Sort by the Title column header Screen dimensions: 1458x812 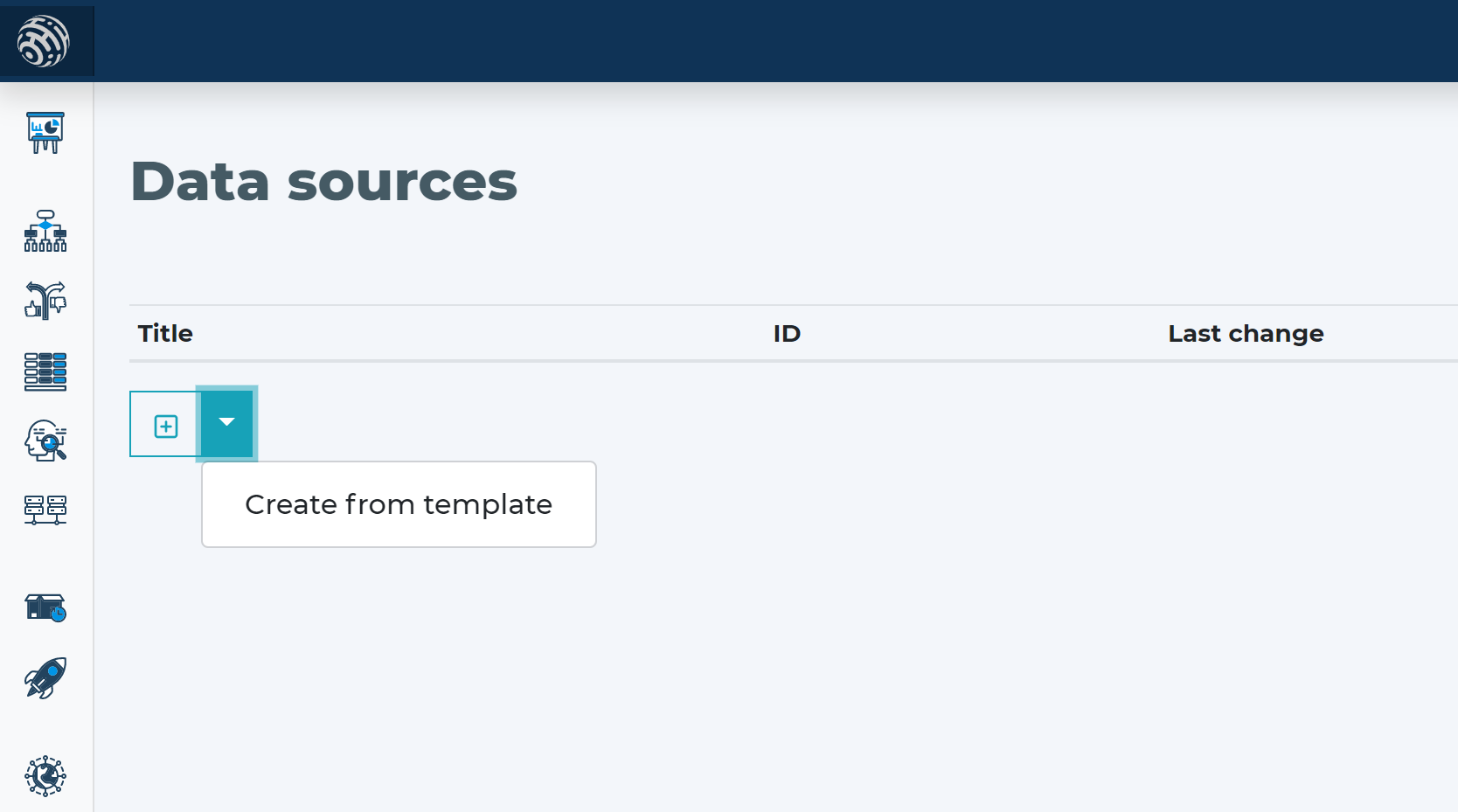tap(165, 333)
